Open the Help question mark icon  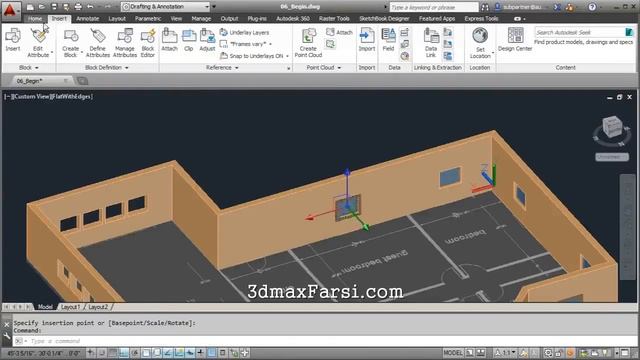pos(592,7)
